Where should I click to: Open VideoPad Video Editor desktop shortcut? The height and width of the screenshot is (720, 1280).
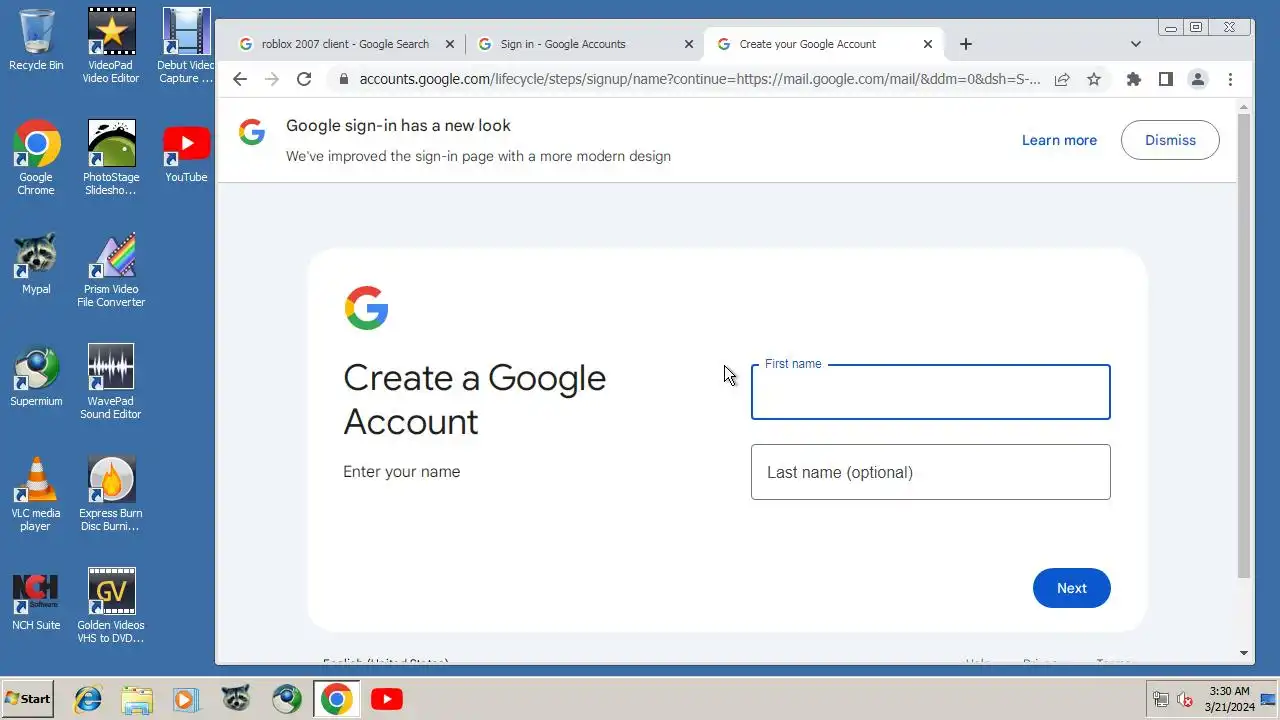(111, 45)
